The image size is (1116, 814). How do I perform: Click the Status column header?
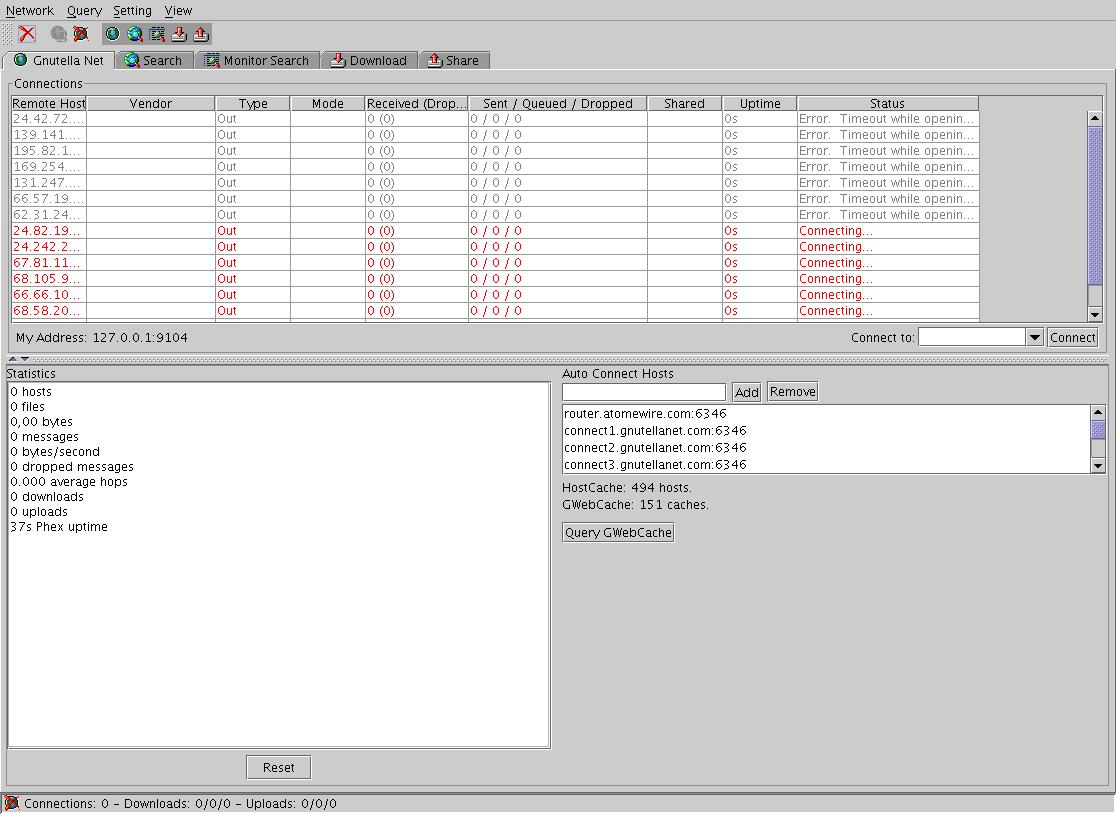pyautogui.click(x=888, y=103)
